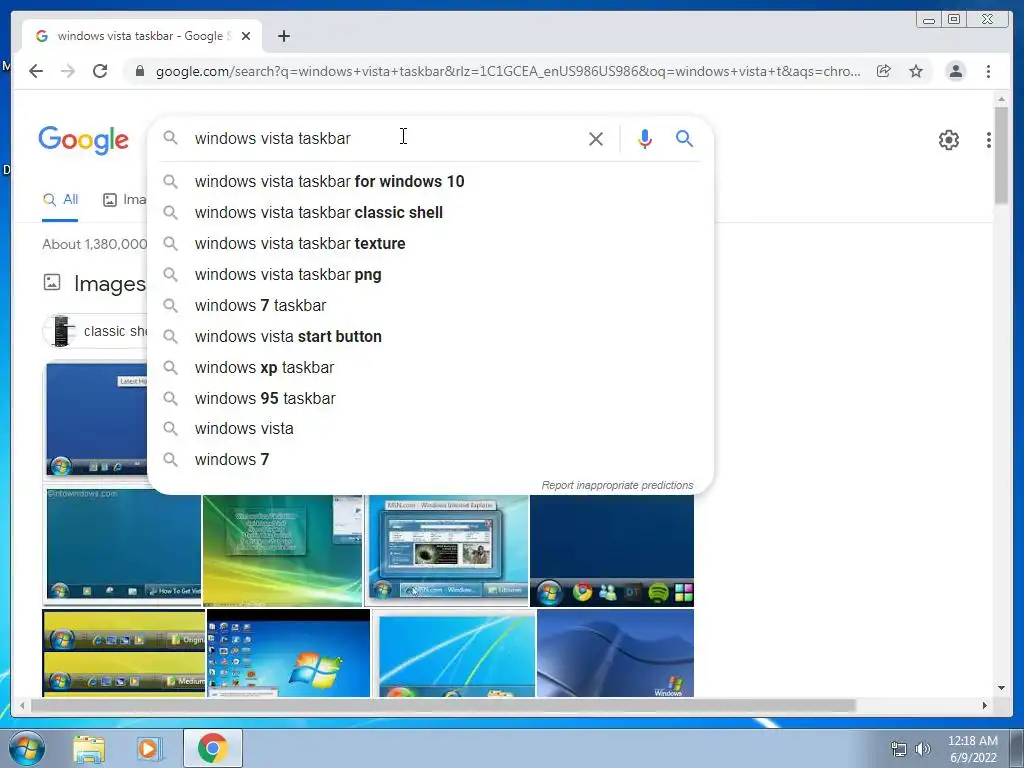The width and height of the screenshot is (1024, 768).
Task: Start voice search with the microphone
Action: tap(645, 138)
